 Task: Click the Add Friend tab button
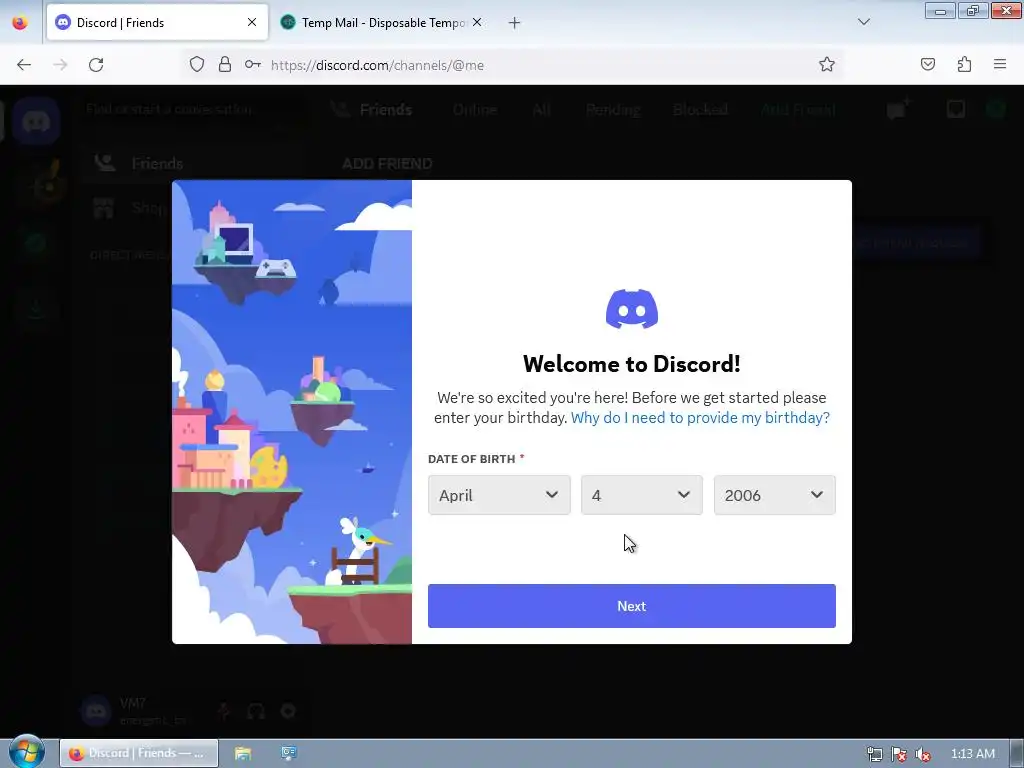pos(798,110)
